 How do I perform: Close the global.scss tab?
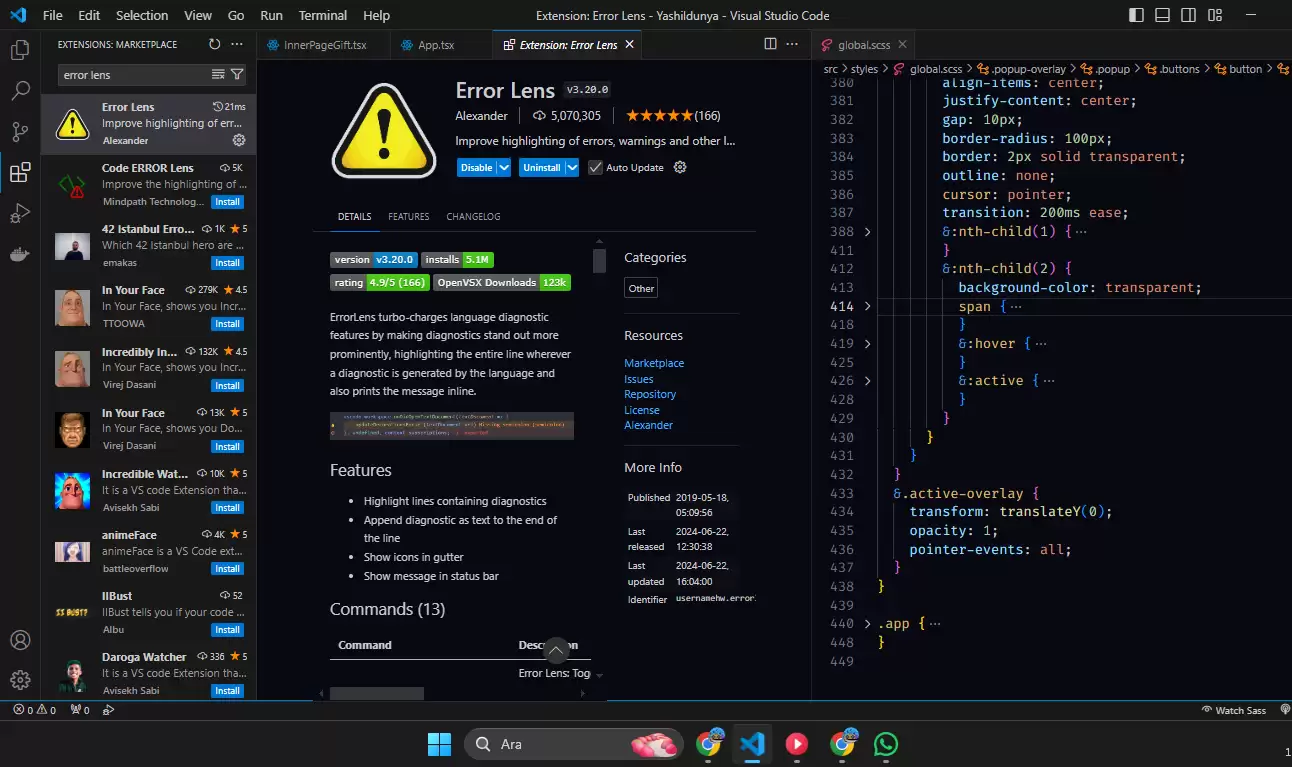[902, 45]
